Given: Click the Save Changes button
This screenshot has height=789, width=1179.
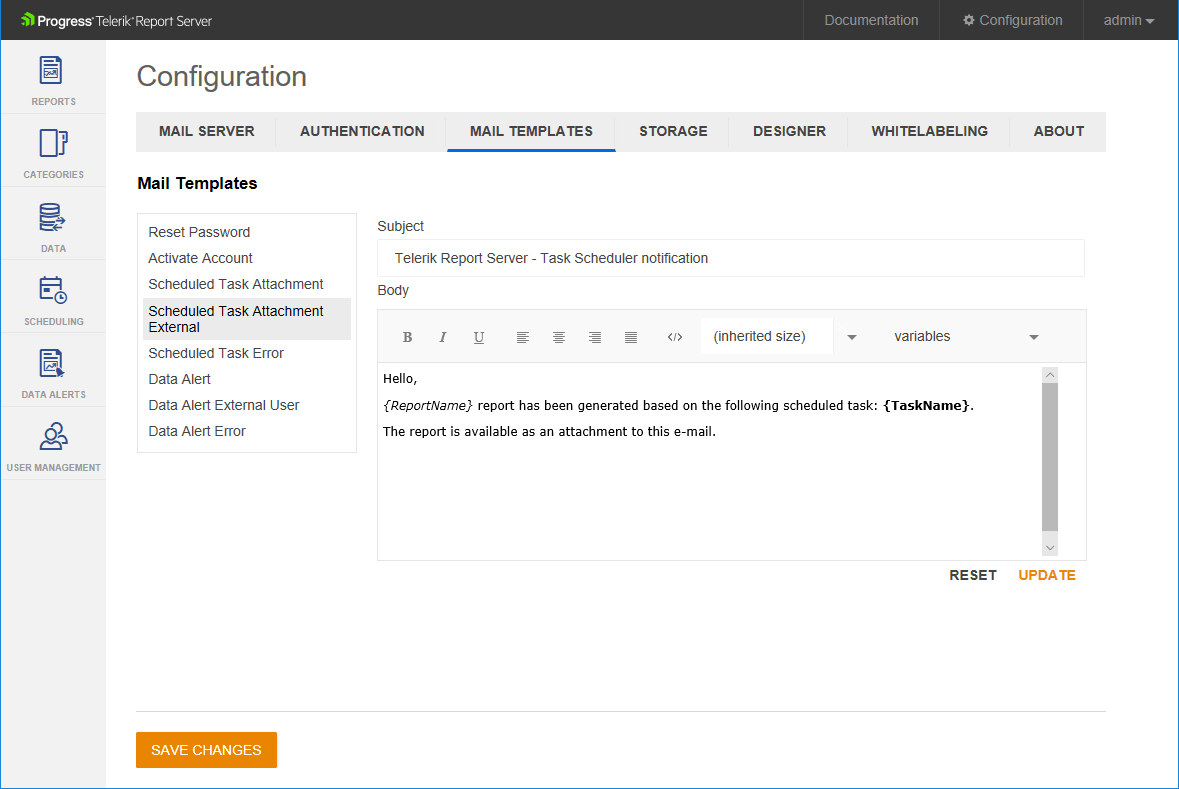Looking at the screenshot, I should click(206, 750).
